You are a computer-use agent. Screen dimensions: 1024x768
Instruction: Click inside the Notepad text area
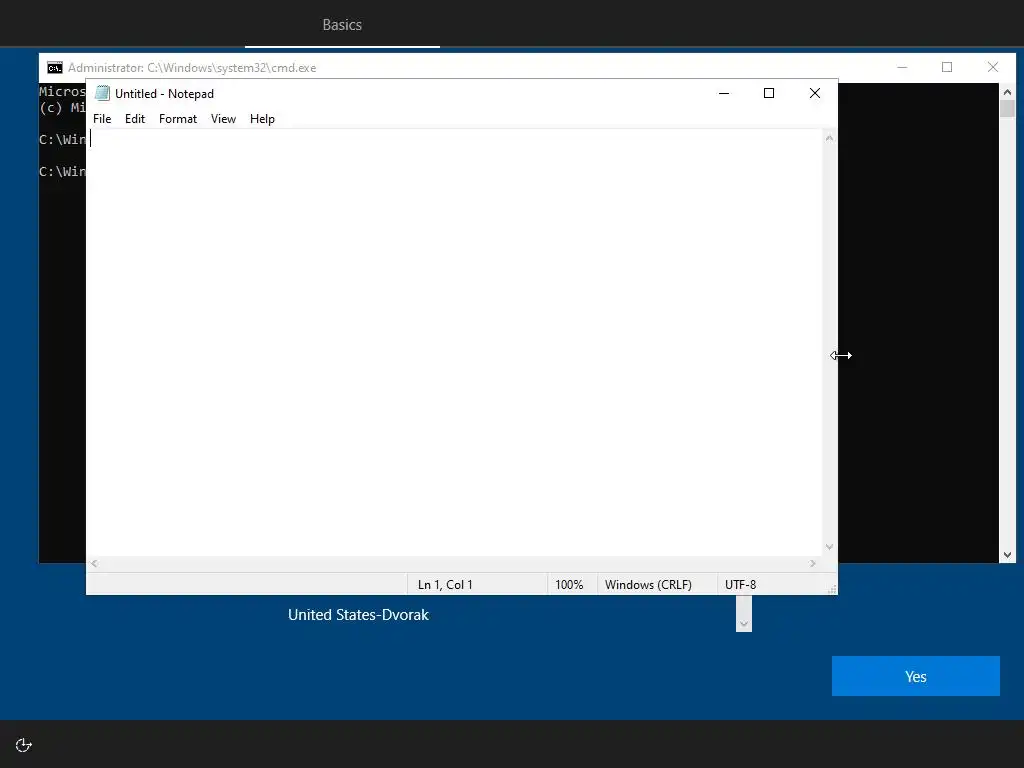tap(455, 342)
